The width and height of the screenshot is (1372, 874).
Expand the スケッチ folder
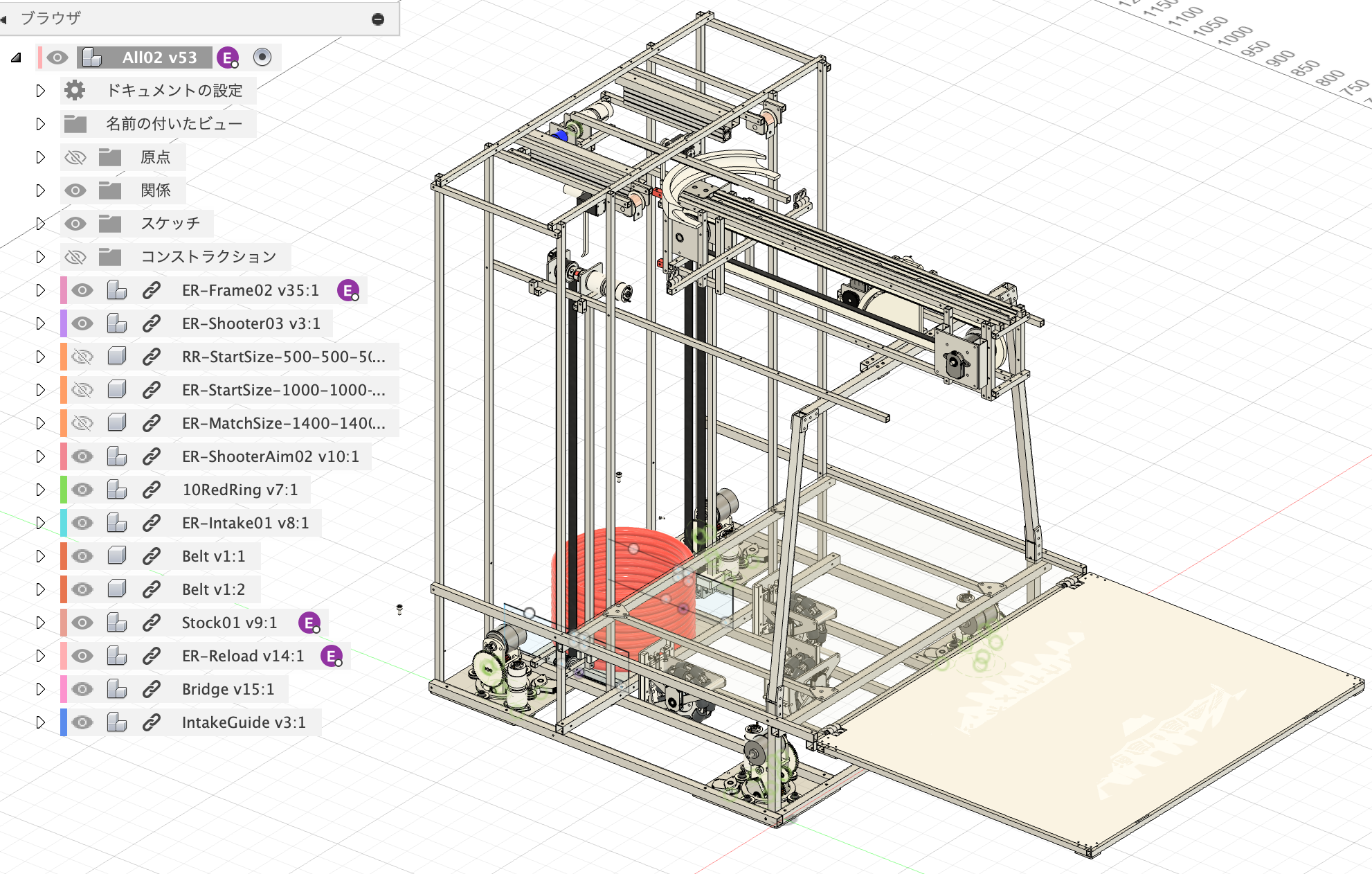(x=40, y=224)
